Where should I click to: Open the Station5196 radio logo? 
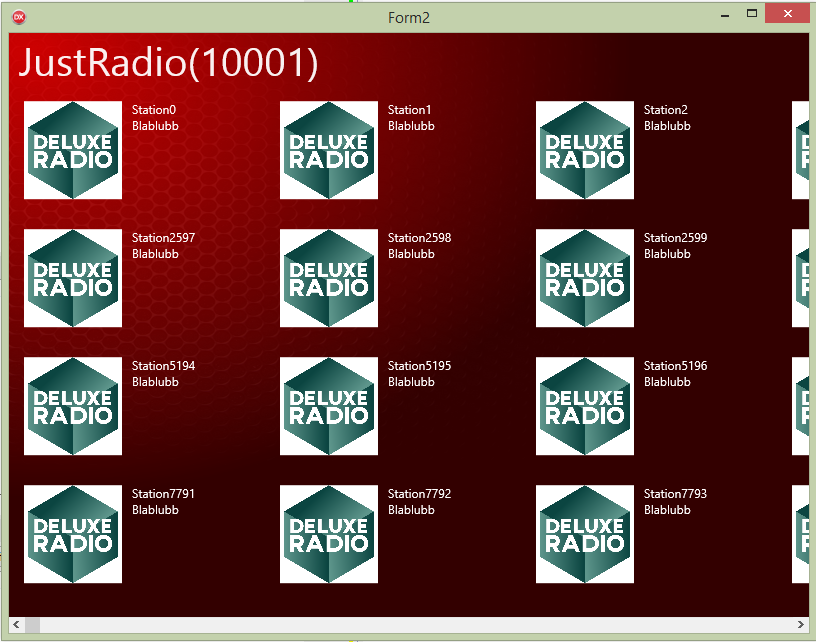pyautogui.click(x=585, y=406)
